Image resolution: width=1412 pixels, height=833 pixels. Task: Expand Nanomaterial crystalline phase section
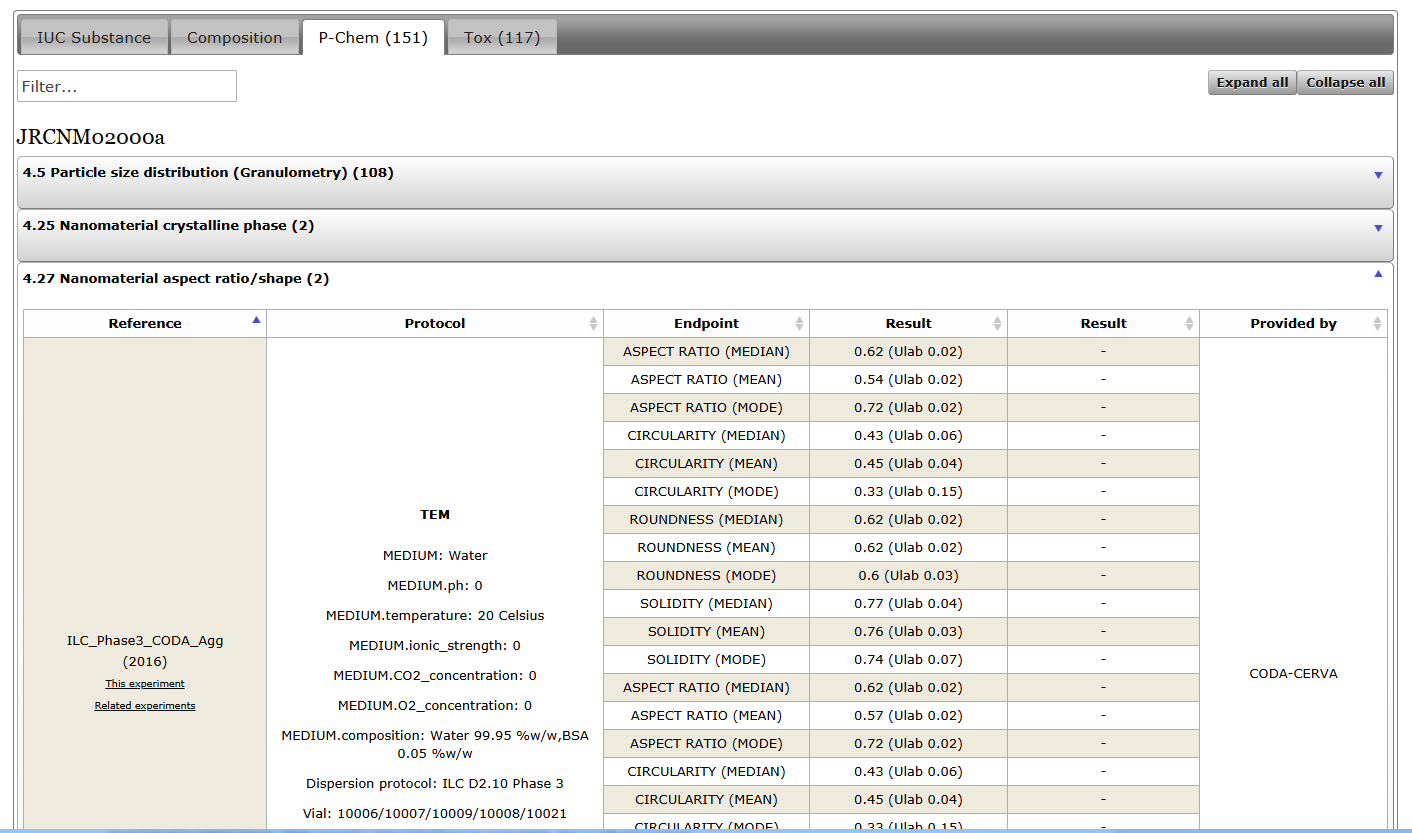pos(1378,228)
